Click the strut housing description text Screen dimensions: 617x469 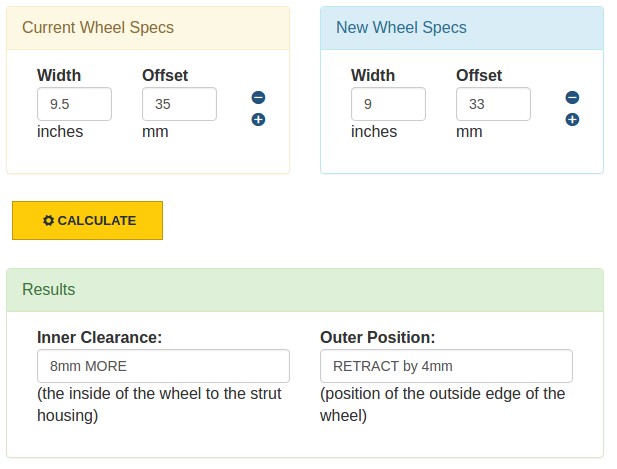click(x=159, y=404)
